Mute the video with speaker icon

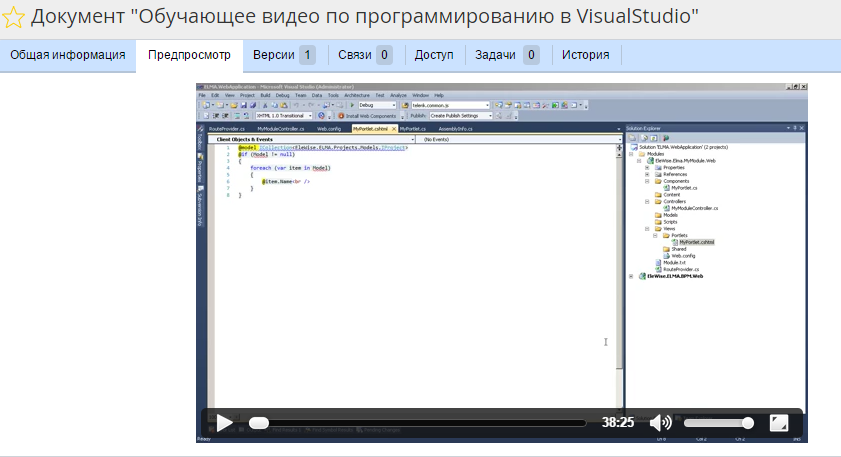tap(660, 423)
